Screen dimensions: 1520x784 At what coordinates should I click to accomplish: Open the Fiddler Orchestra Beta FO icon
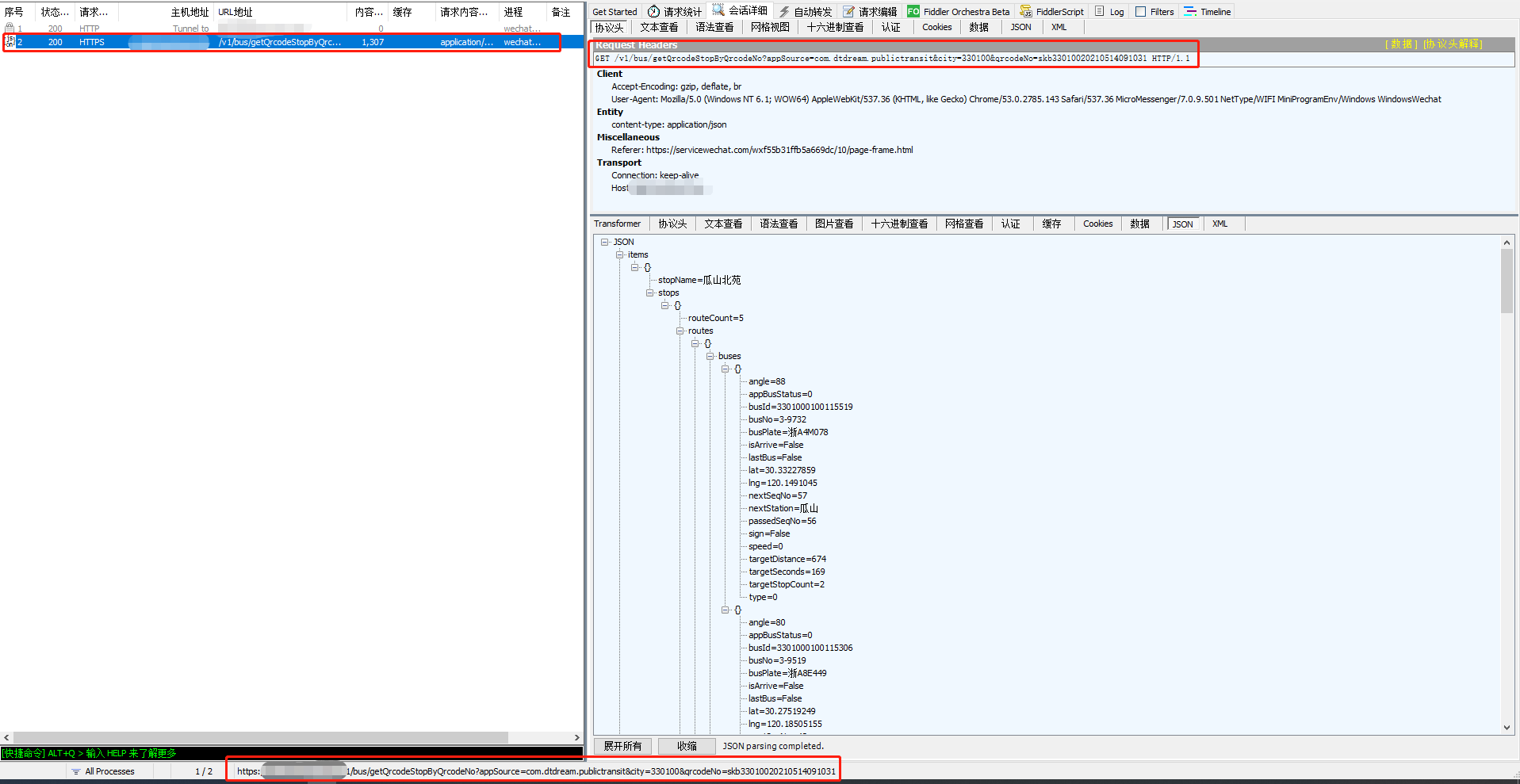[x=913, y=11]
